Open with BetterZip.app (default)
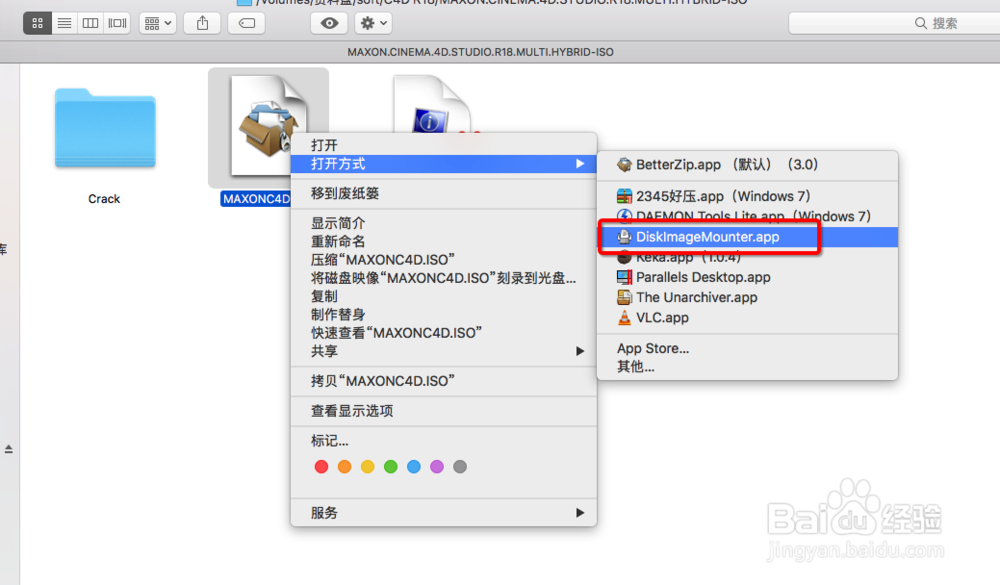Image resolution: width=1000 pixels, height=585 pixels. [x=747, y=165]
